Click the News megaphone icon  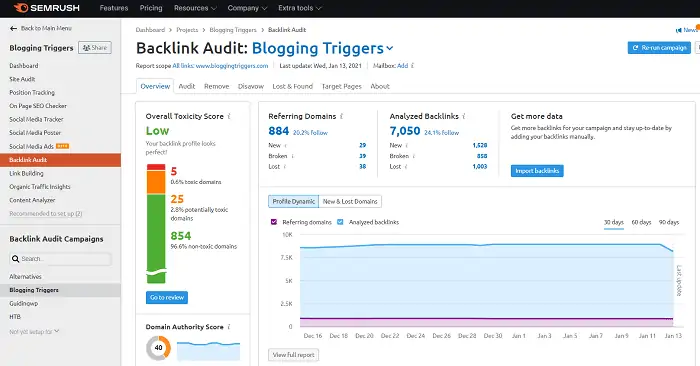679,30
